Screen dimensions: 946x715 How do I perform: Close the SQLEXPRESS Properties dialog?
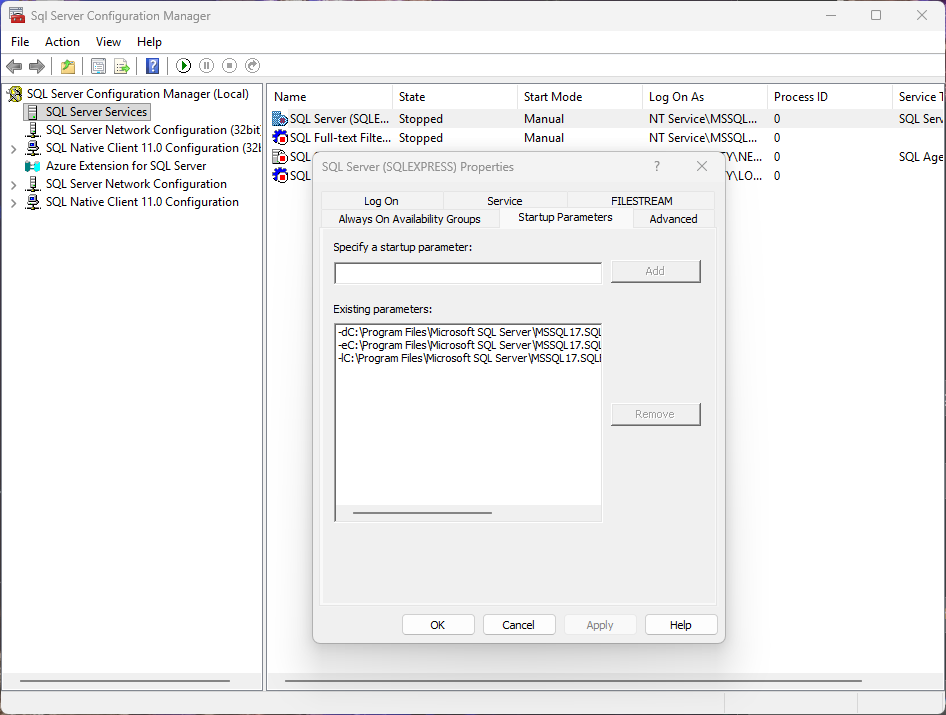702,166
